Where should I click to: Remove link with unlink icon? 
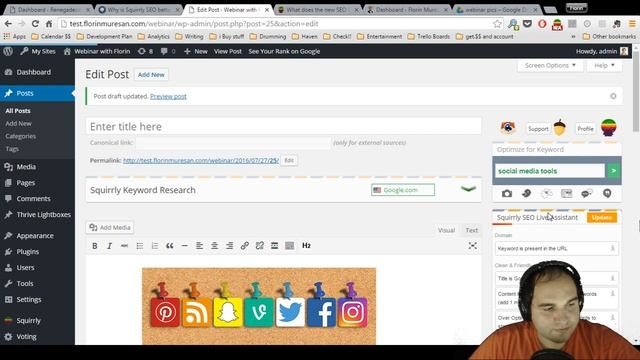click(260, 246)
